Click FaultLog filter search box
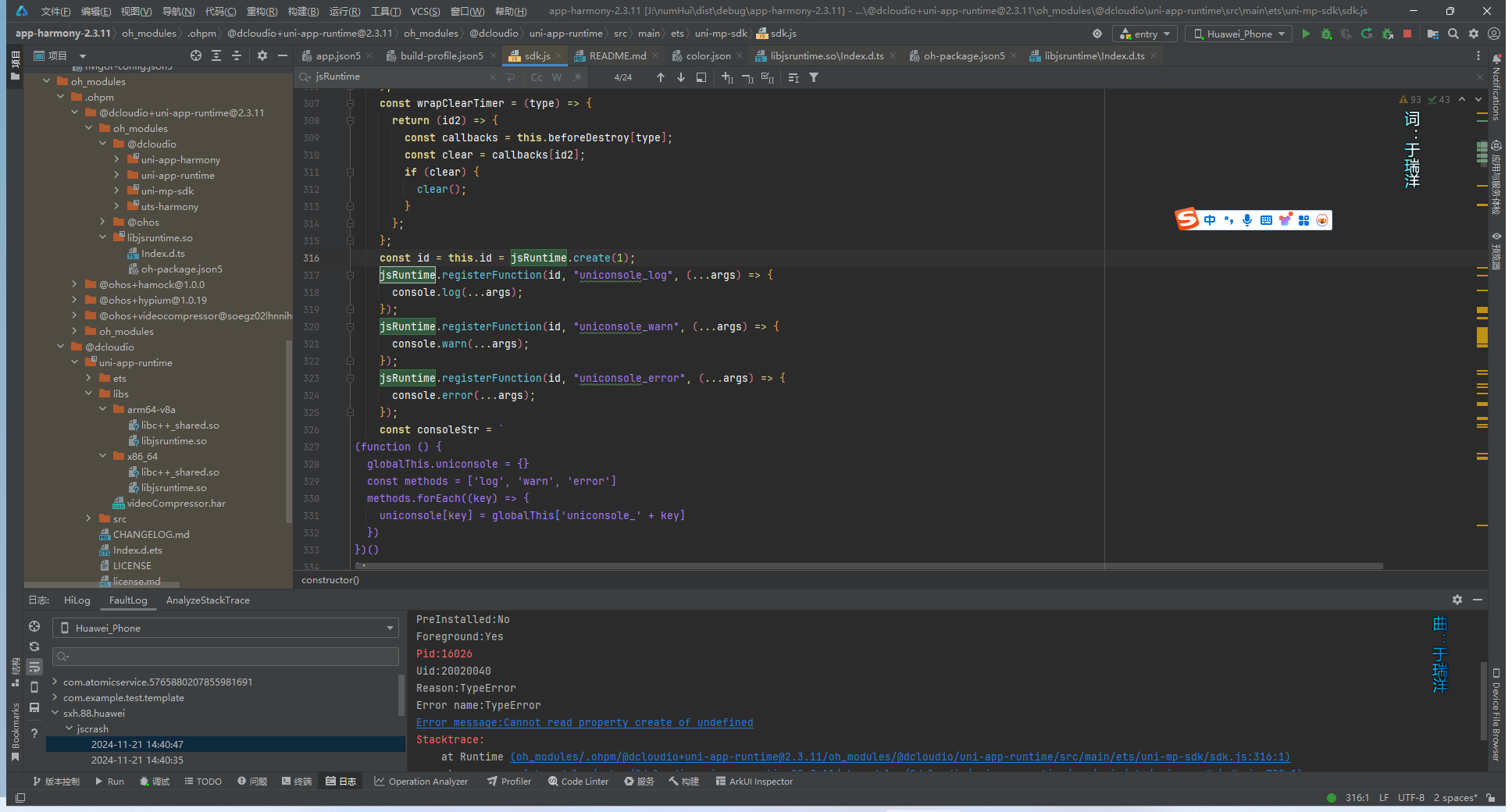The width and height of the screenshot is (1512, 812). tap(226, 656)
